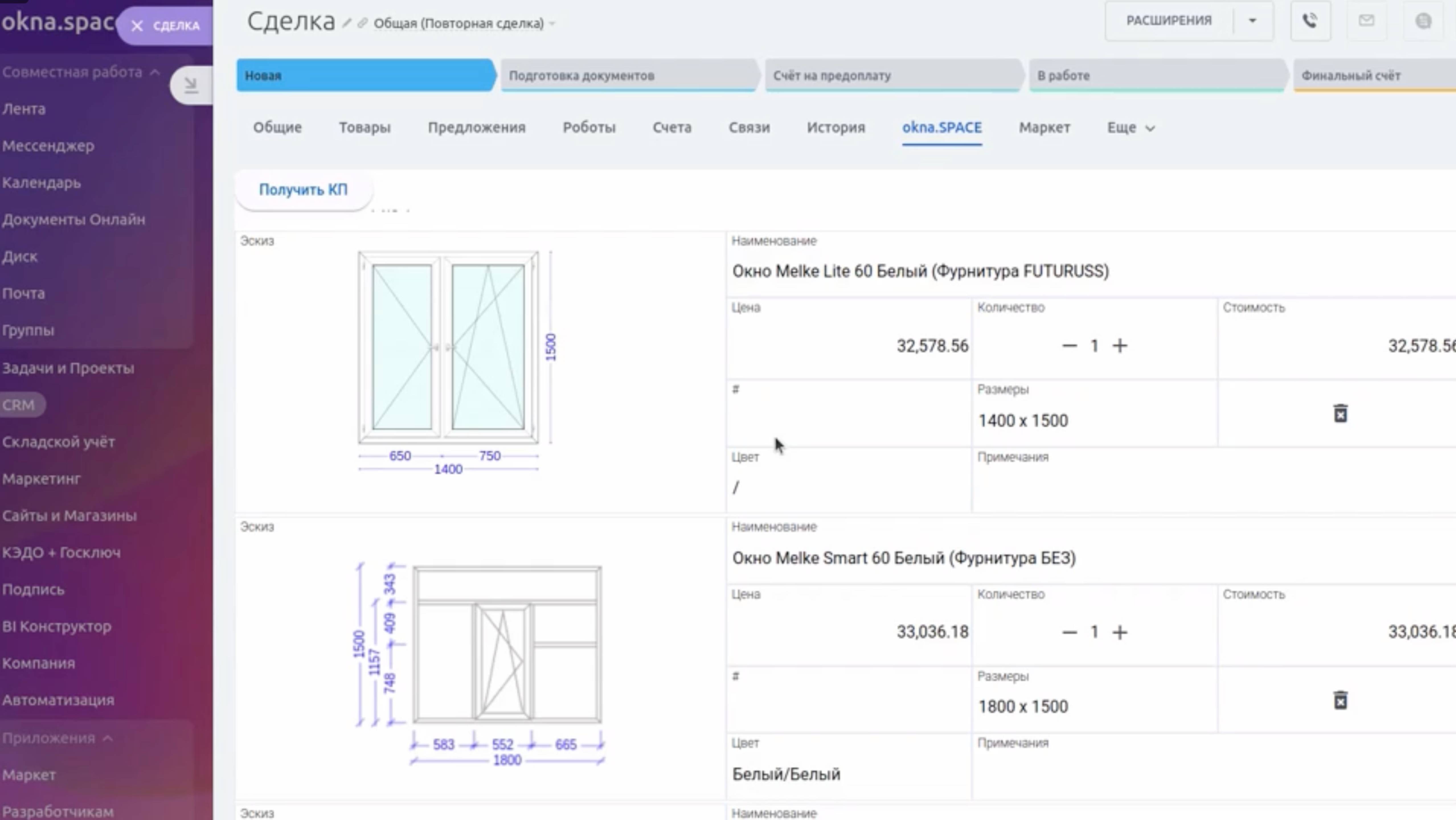1456x820 pixels.
Task: Click the phone call icon
Action: [1310, 21]
